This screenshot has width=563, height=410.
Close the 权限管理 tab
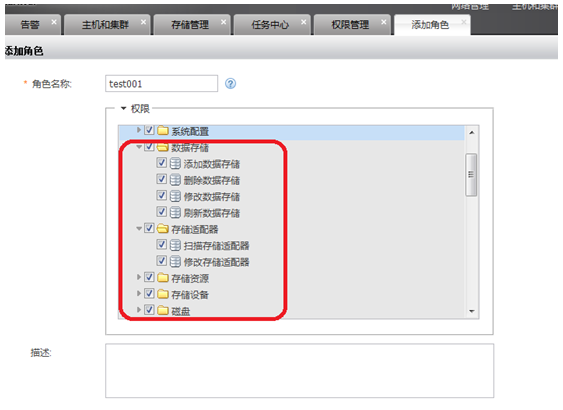[383, 22]
